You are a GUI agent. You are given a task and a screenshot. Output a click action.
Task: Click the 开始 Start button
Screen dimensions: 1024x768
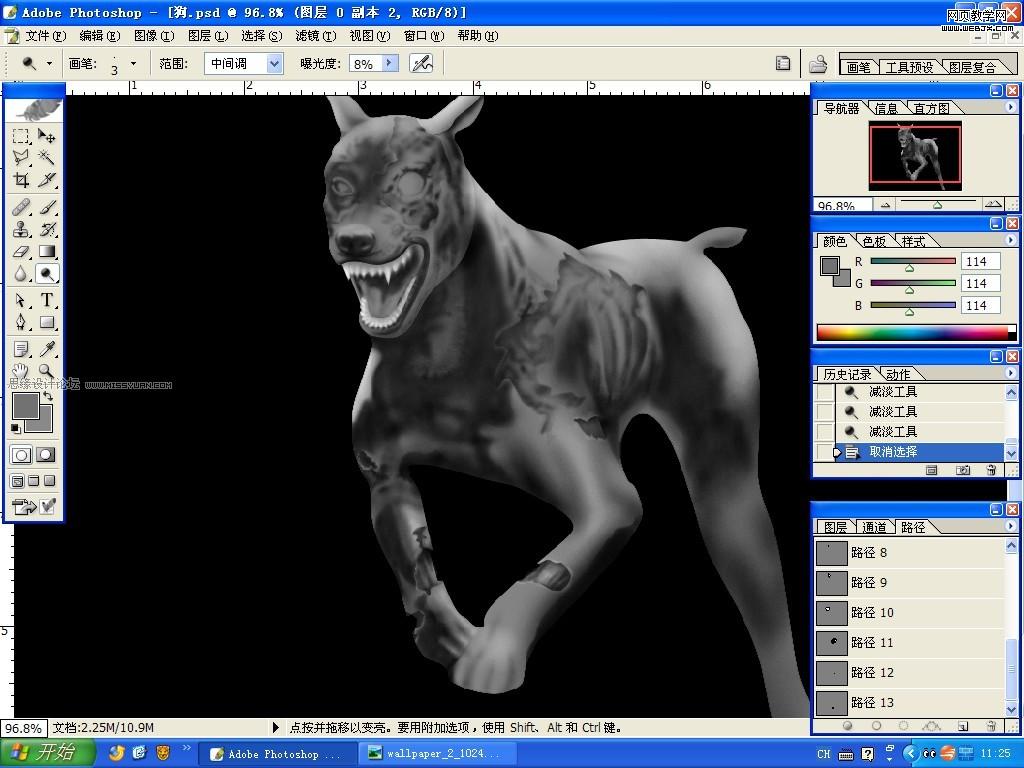click(47, 753)
